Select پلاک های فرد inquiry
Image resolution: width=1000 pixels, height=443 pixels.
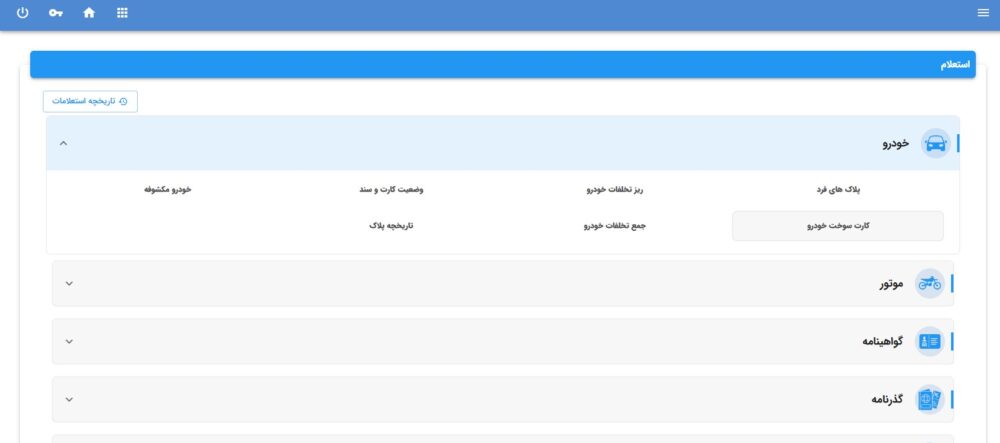pos(838,190)
